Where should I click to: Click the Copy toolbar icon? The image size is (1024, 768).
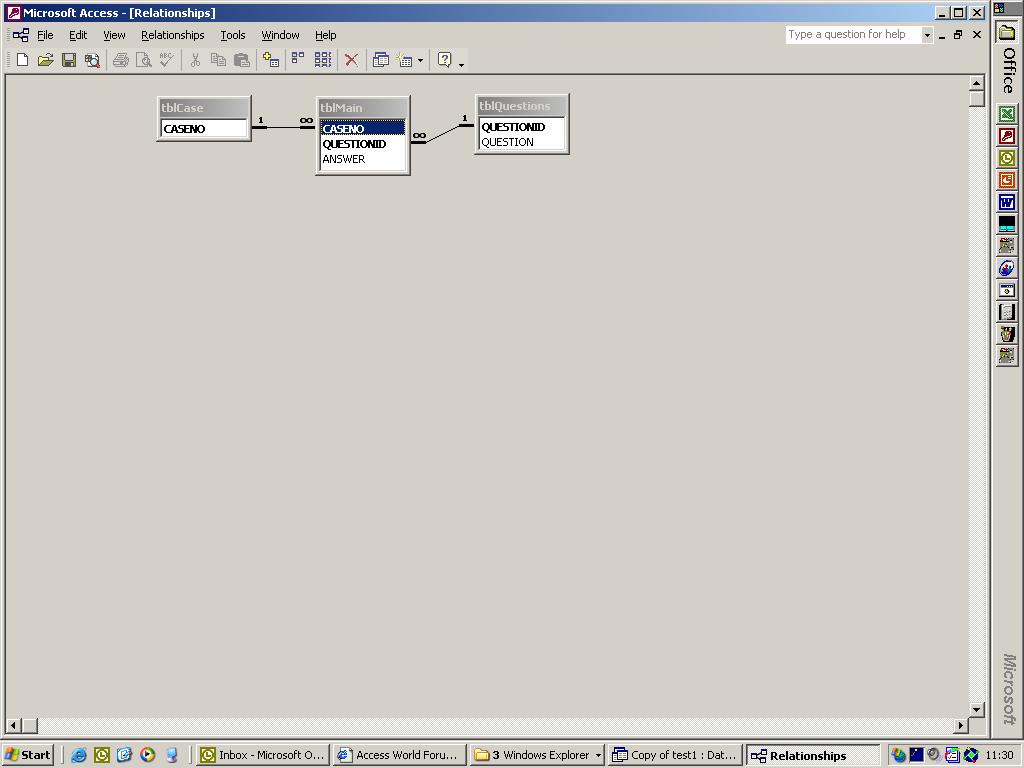[218, 60]
